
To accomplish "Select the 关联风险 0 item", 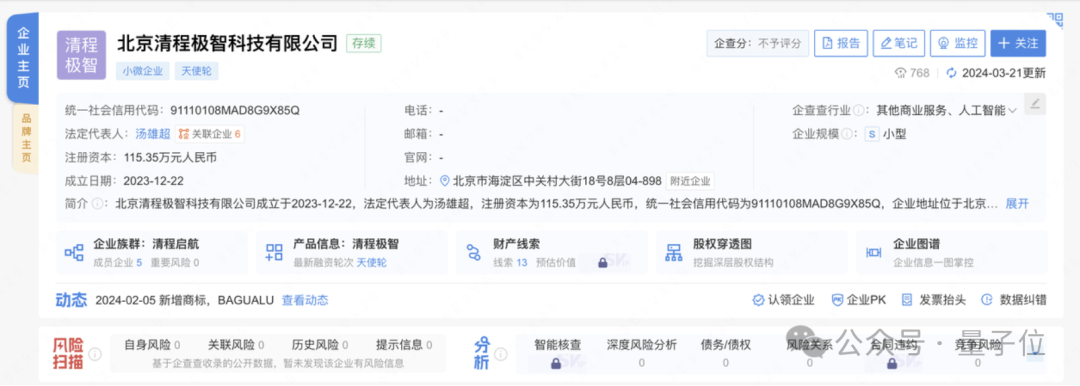I will point(236,345).
